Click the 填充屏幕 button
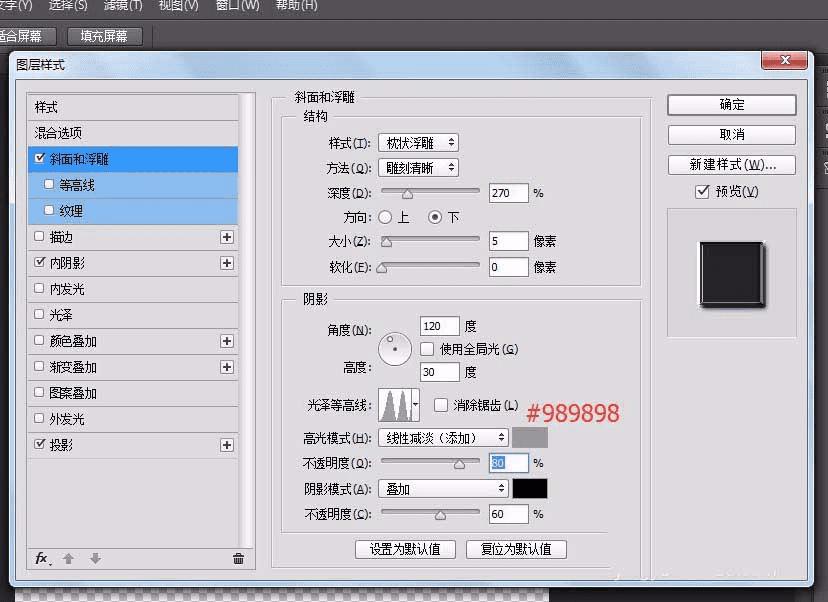 coord(105,36)
